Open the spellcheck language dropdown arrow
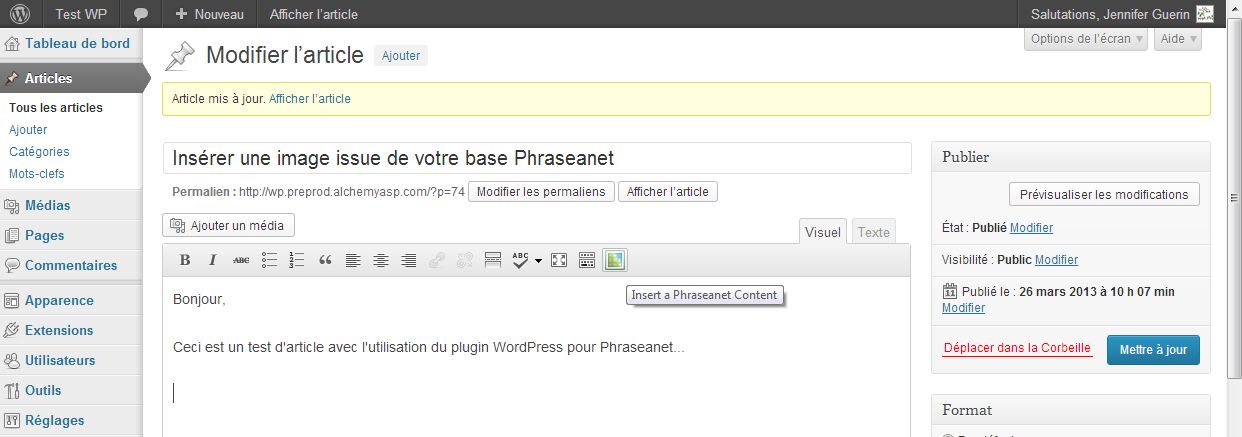1242x437 pixels. (539, 260)
